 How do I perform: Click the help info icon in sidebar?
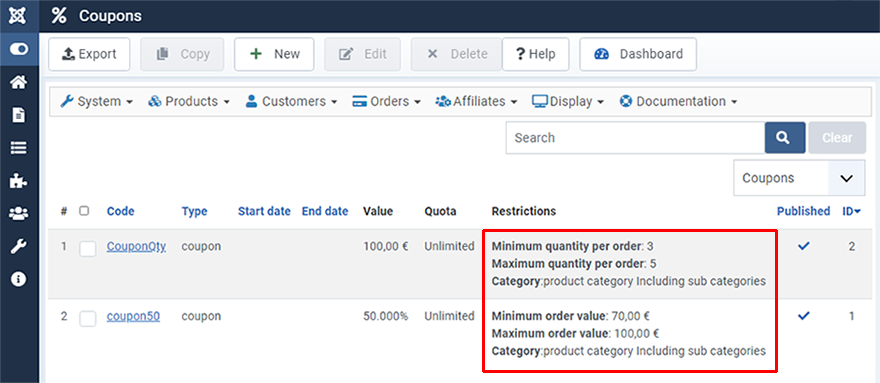tap(19, 279)
